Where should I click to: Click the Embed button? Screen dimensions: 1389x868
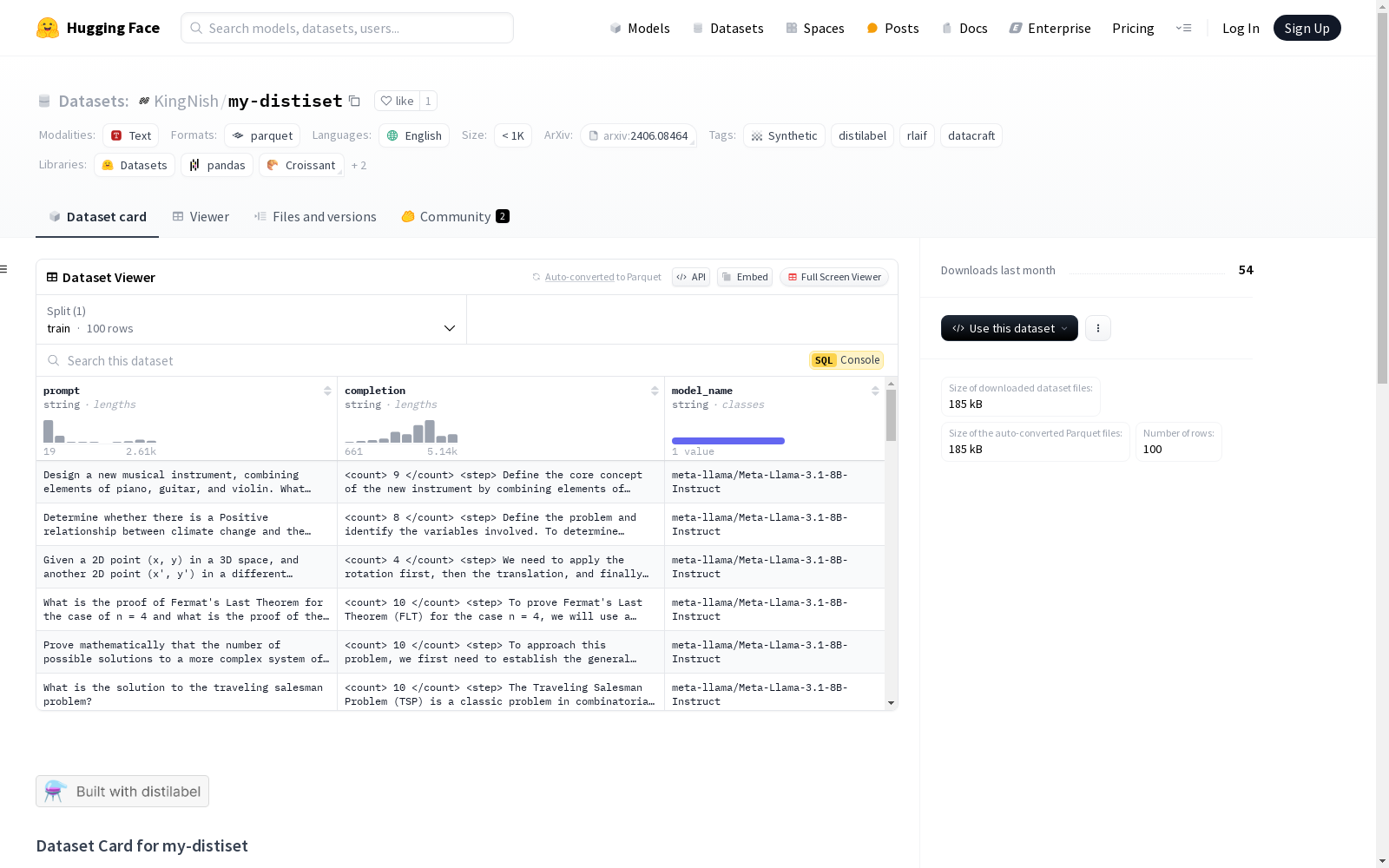745,277
